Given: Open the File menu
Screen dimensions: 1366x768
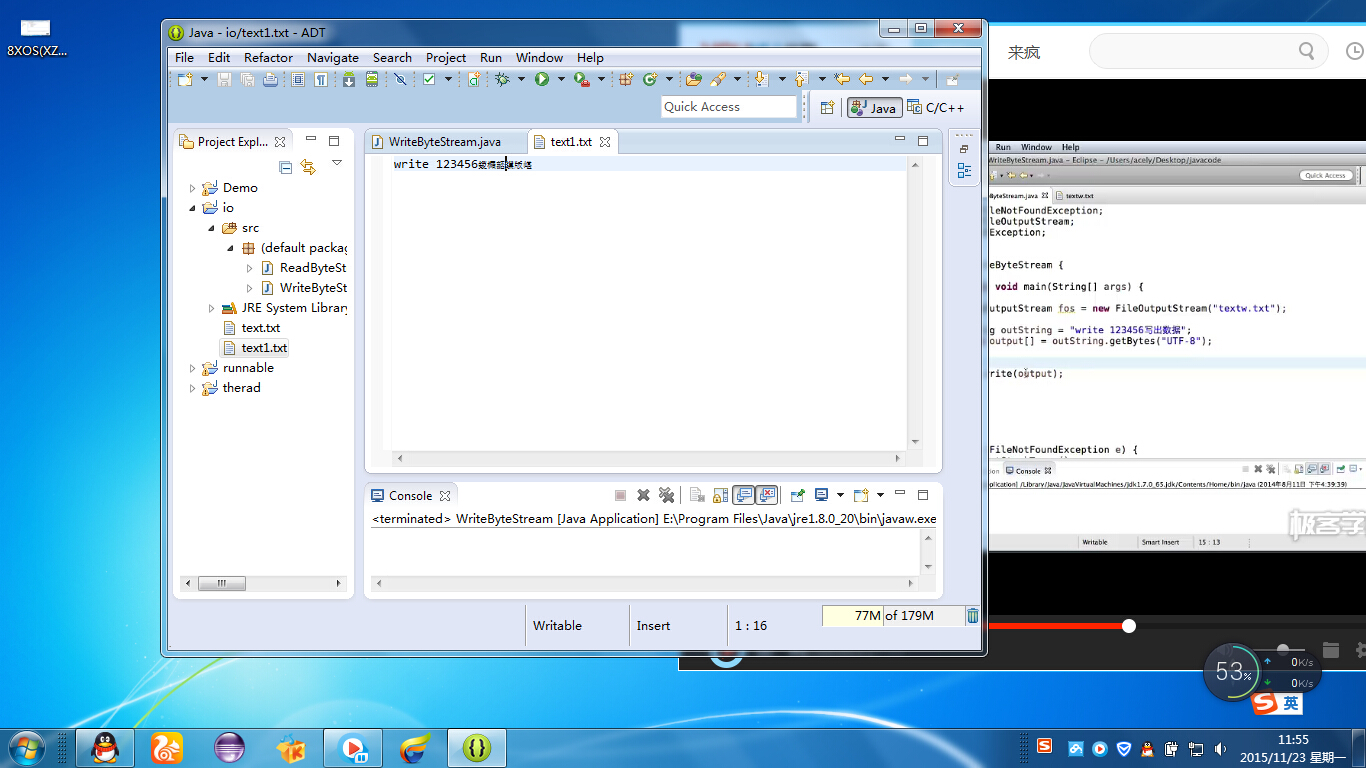Looking at the screenshot, I should coord(185,57).
